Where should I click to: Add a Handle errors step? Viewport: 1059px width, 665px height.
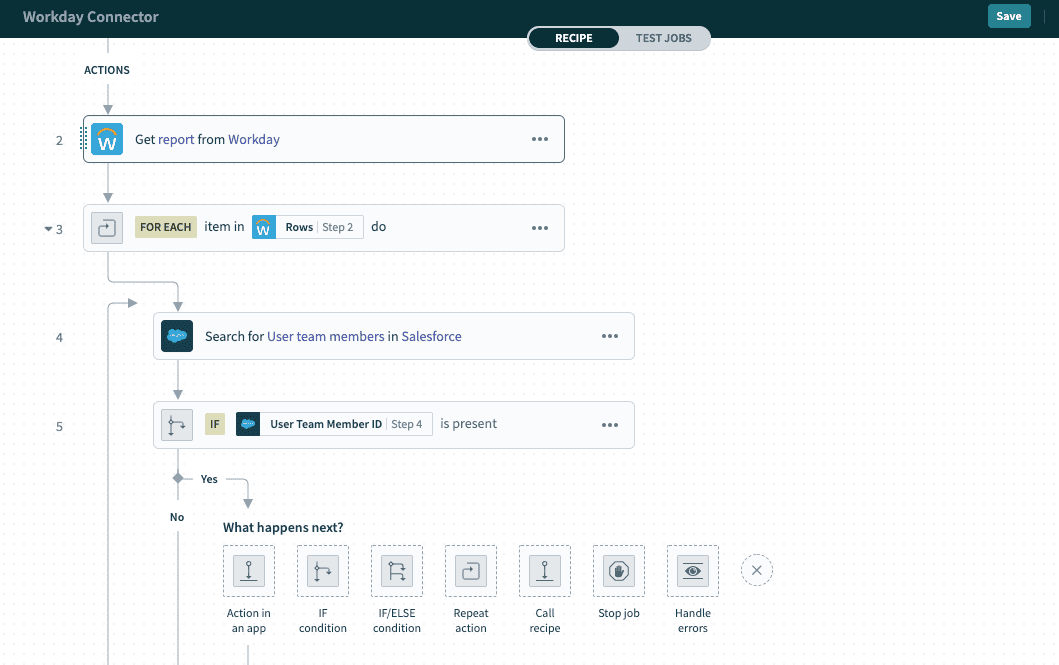(693, 571)
